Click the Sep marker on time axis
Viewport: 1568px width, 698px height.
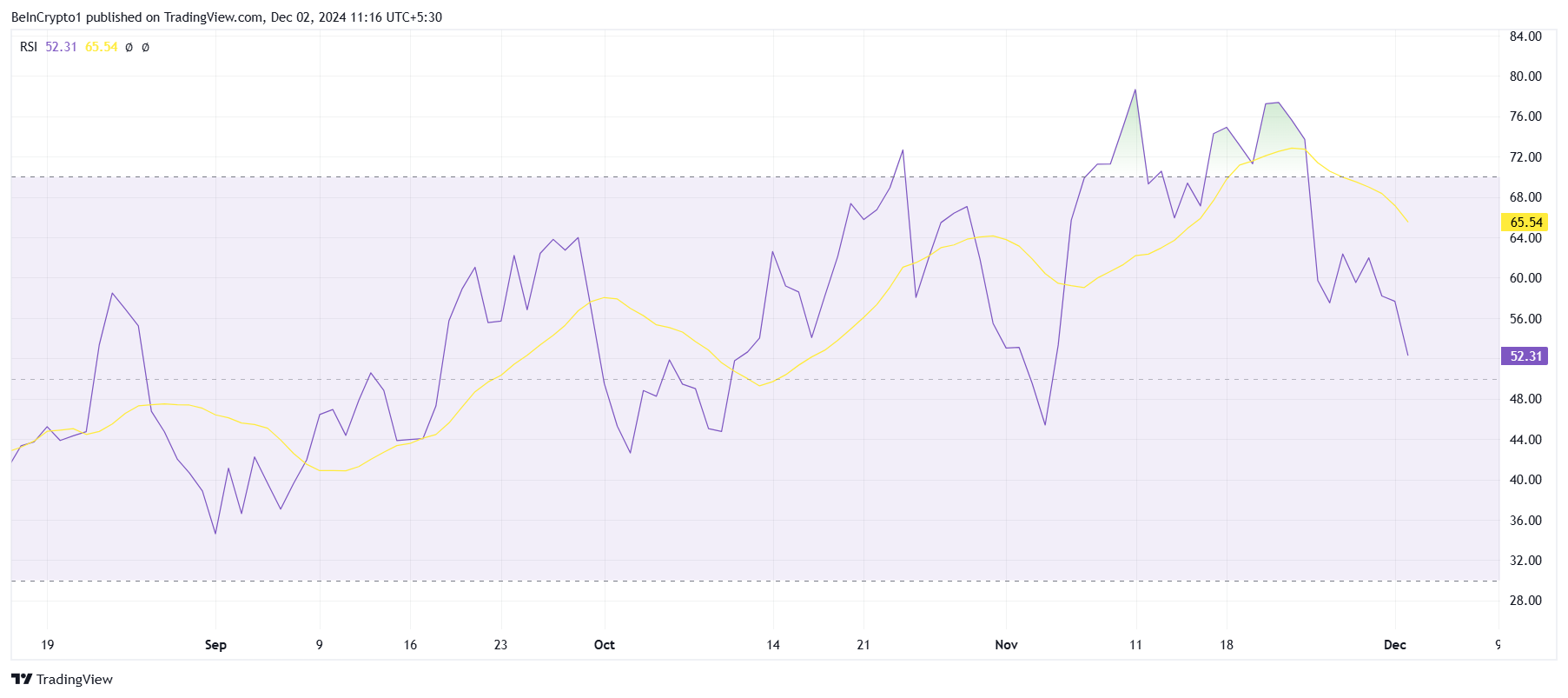tap(215, 645)
